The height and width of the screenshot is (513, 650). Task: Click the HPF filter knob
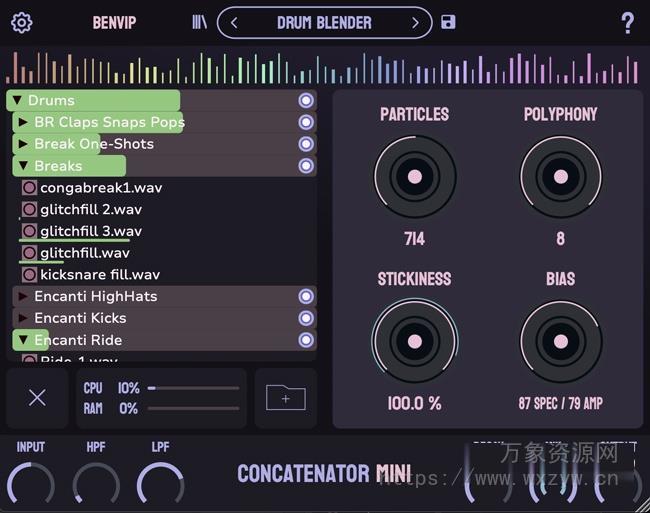coord(96,485)
